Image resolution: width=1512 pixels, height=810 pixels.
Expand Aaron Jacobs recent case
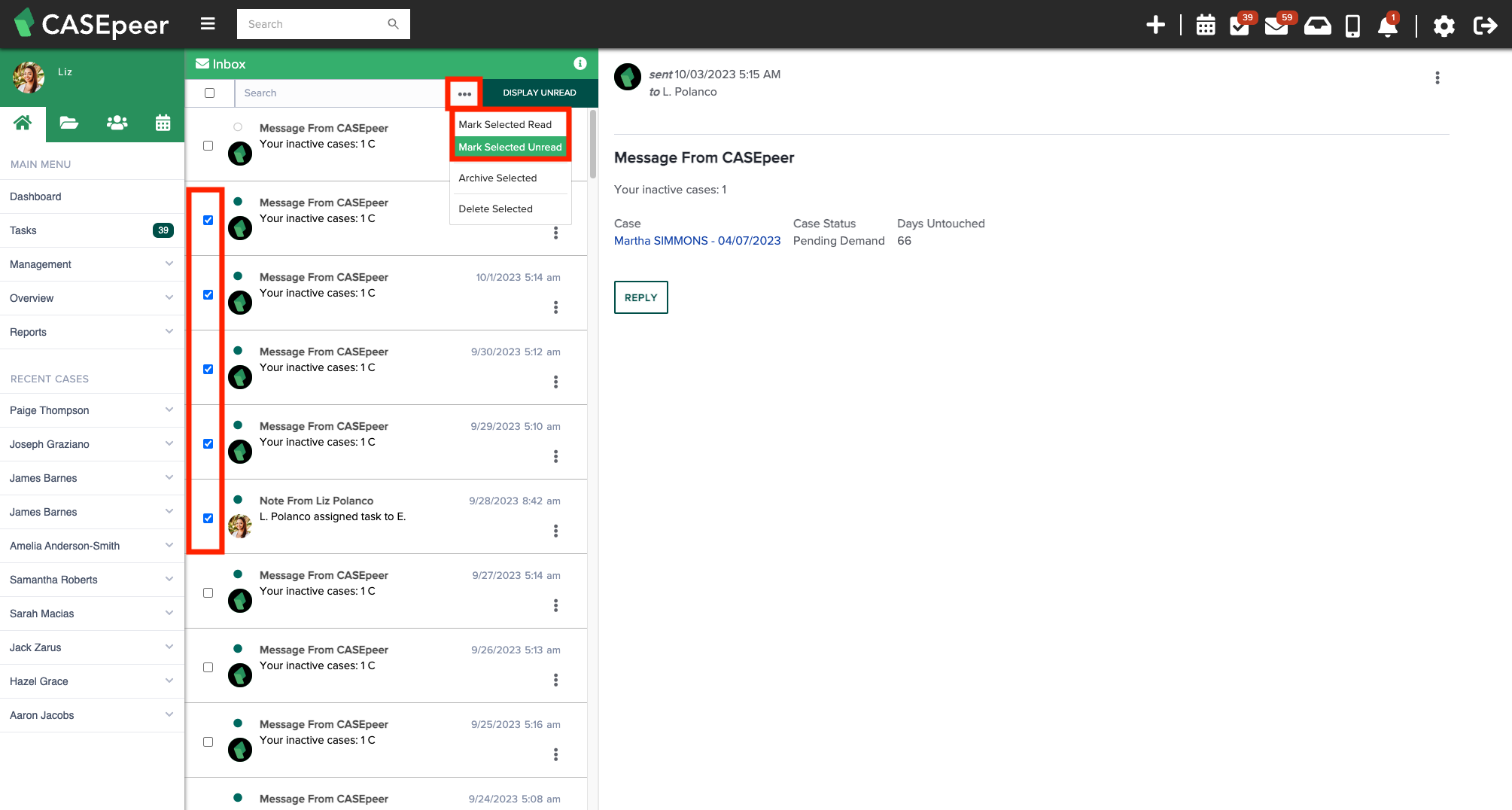(169, 715)
